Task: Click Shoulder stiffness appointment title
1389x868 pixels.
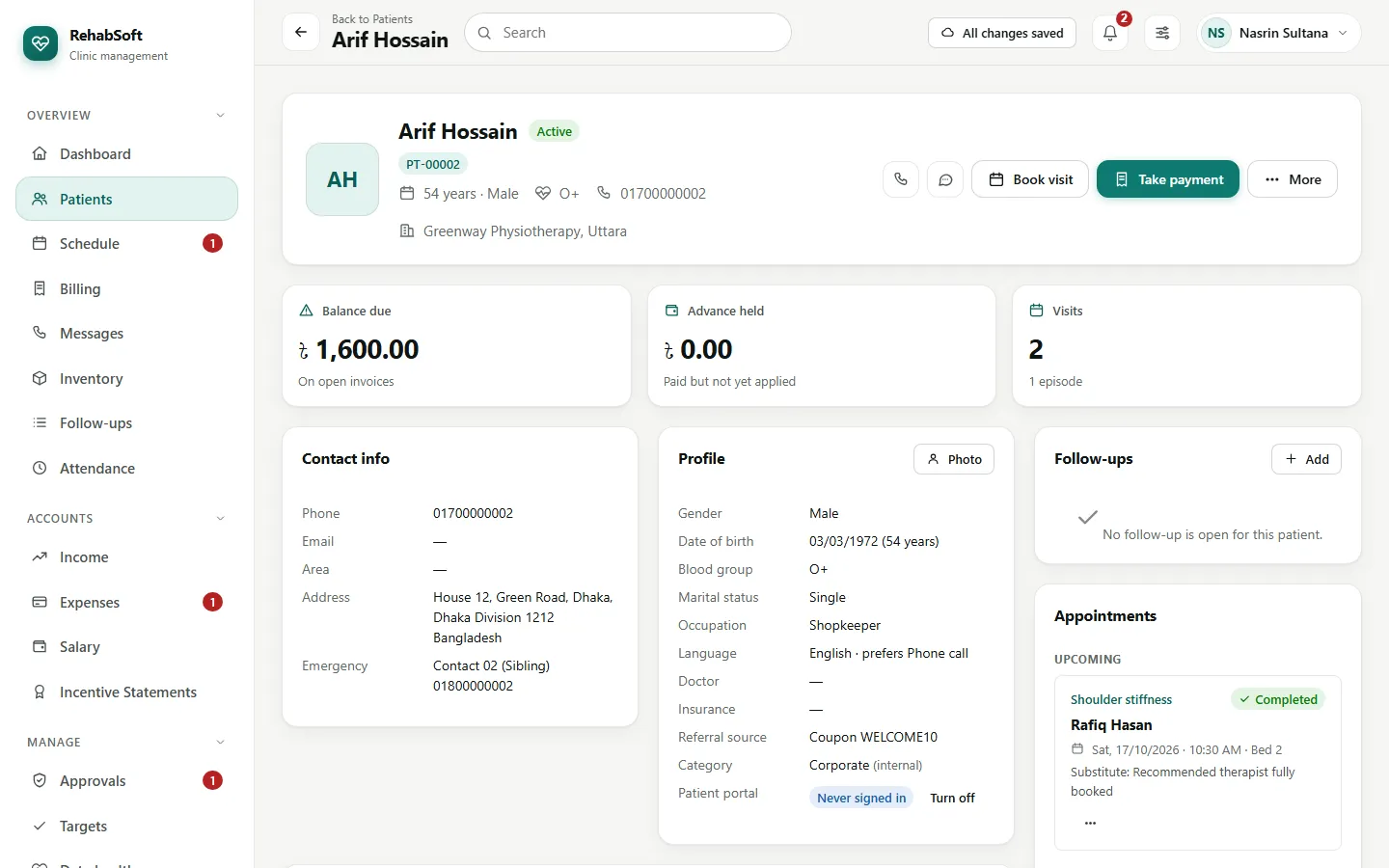Action: point(1121,699)
